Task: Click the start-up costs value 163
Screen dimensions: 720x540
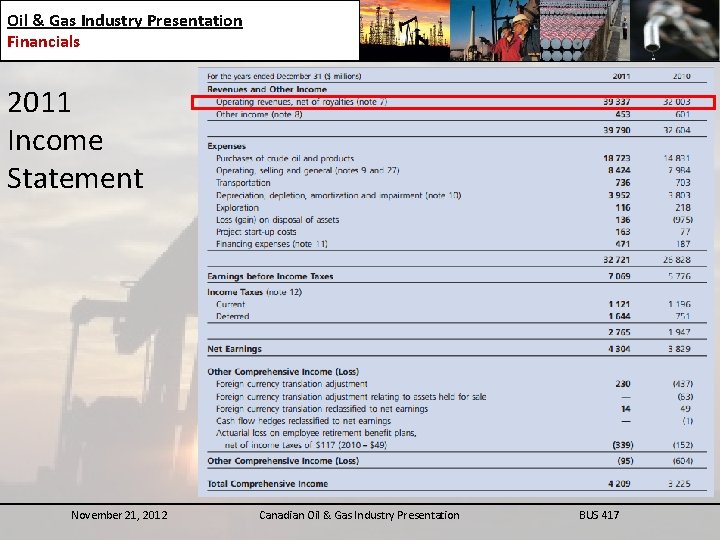Action: tap(623, 232)
